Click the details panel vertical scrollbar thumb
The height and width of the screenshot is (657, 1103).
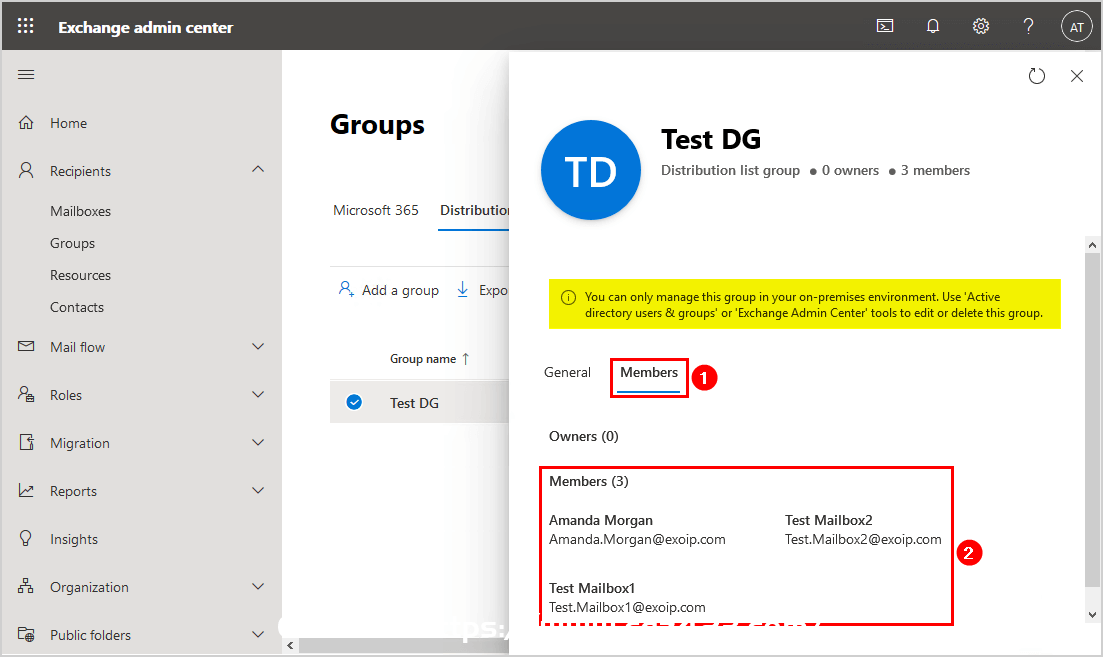click(x=1092, y=419)
